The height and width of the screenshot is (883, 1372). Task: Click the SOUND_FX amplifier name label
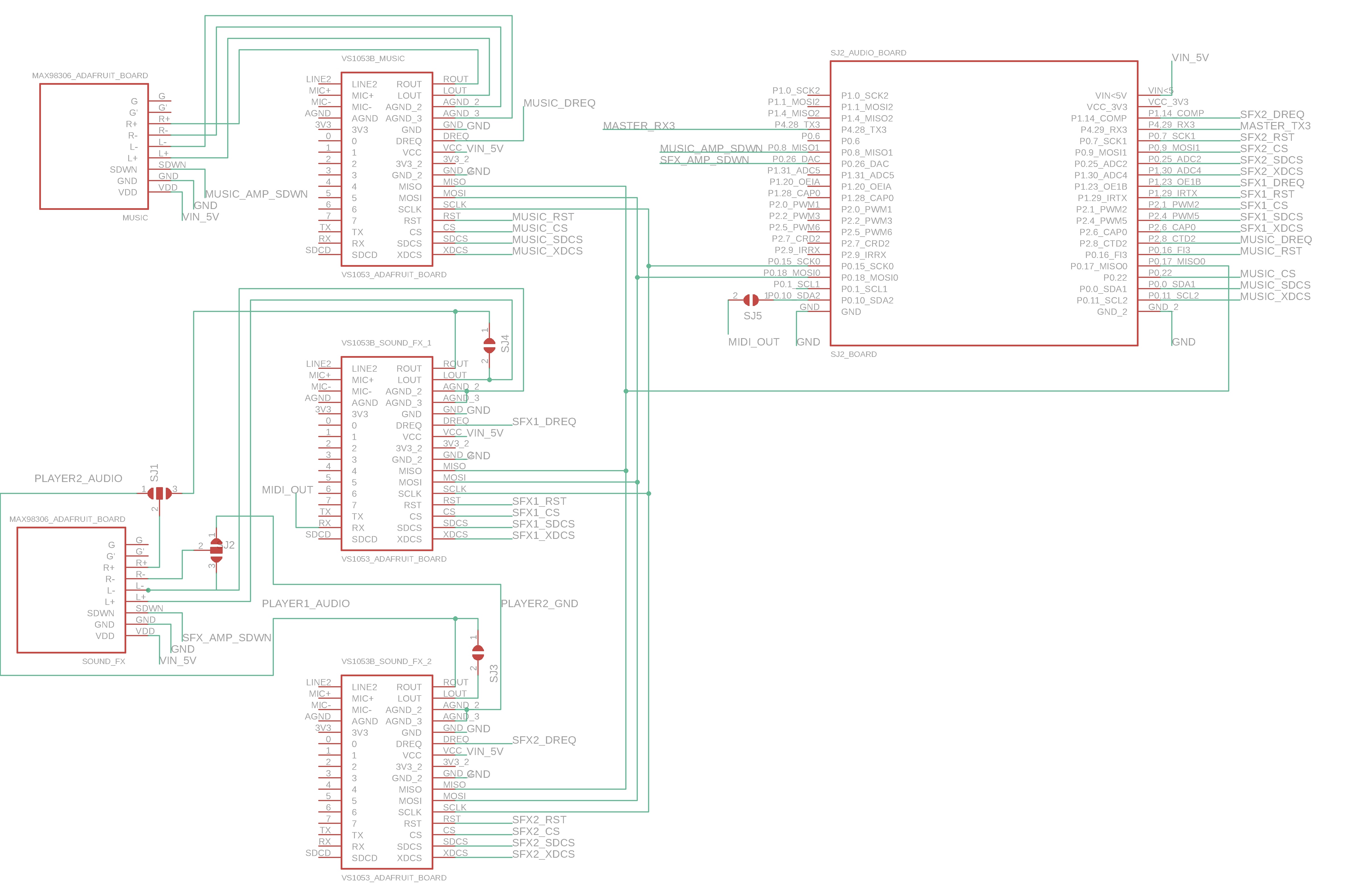pyautogui.click(x=104, y=661)
